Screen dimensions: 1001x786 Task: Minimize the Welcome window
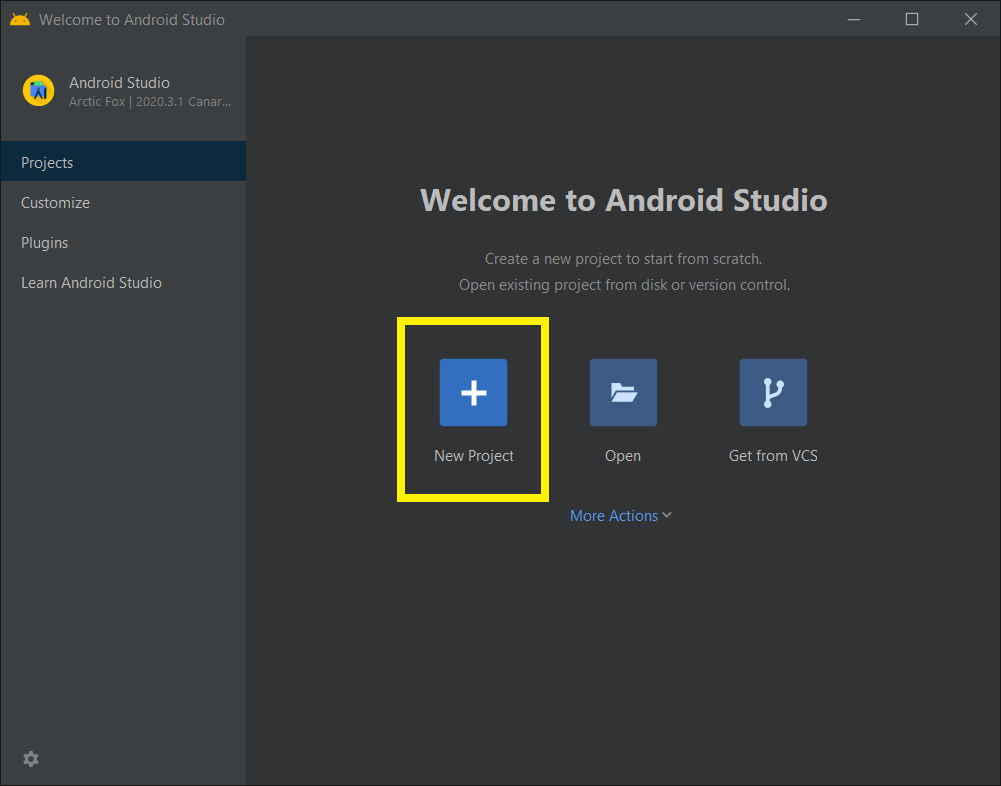(x=854, y=19)
